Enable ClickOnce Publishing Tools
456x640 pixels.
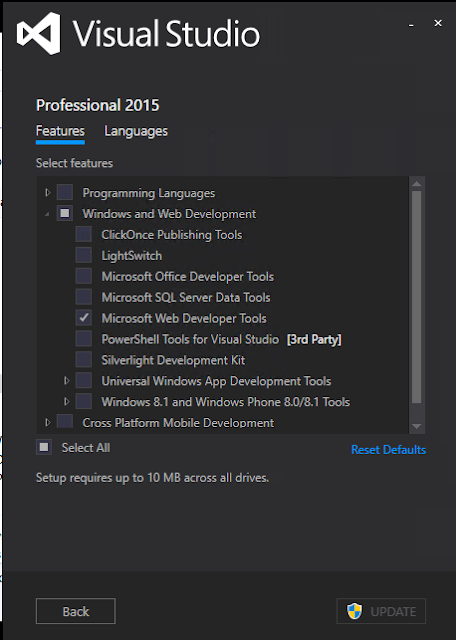pos(84,234)
